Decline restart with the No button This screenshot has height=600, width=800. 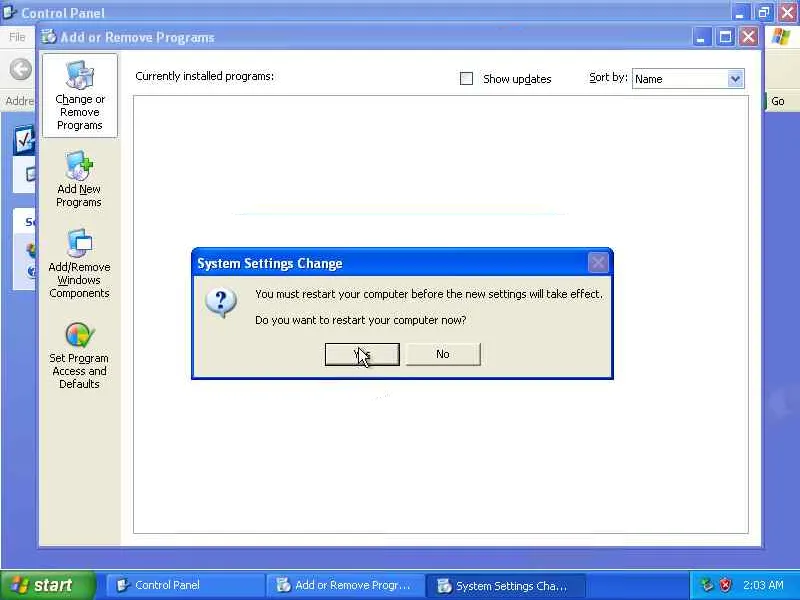[x=443, y=354]
